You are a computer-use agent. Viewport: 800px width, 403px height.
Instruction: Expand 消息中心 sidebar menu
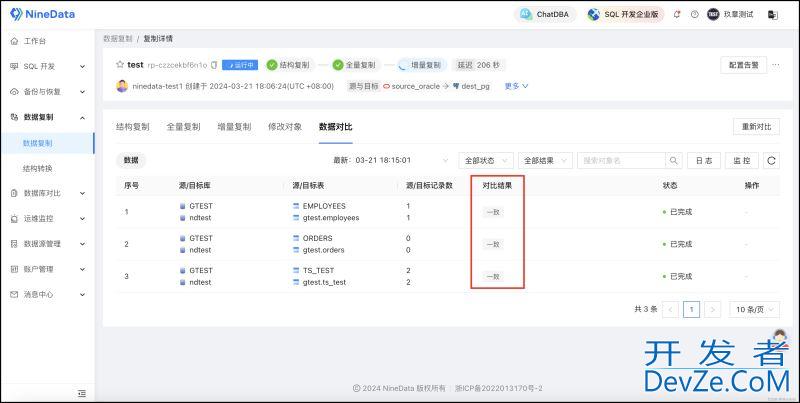(48, 294)
